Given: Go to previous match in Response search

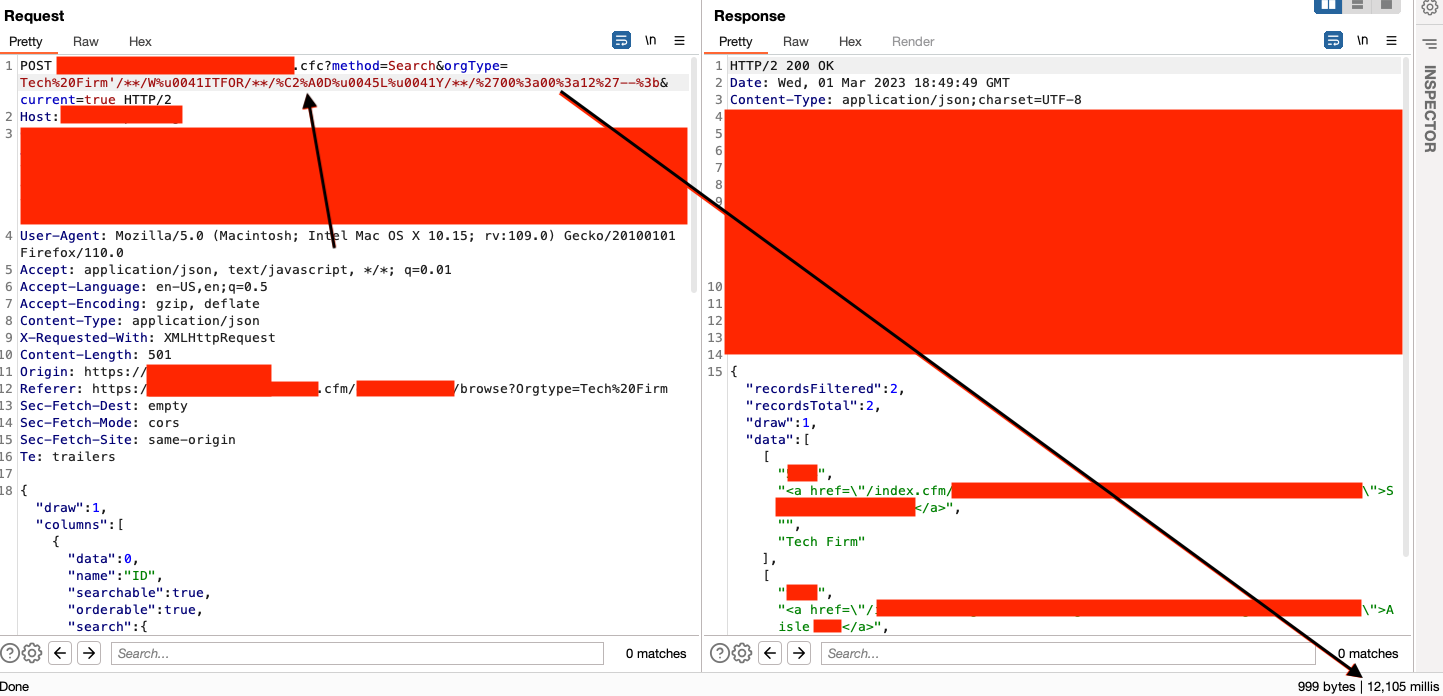Looking at the screenshot, I should click(x=770, y=653).
